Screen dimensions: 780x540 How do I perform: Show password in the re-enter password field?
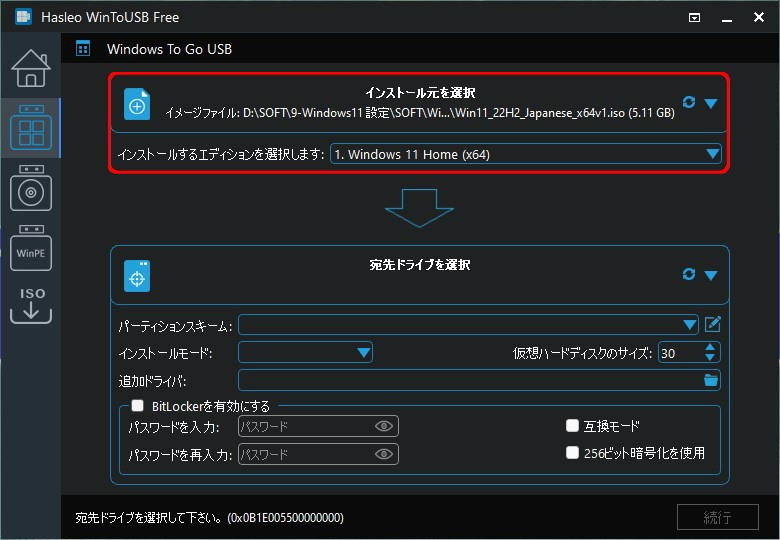384,454
